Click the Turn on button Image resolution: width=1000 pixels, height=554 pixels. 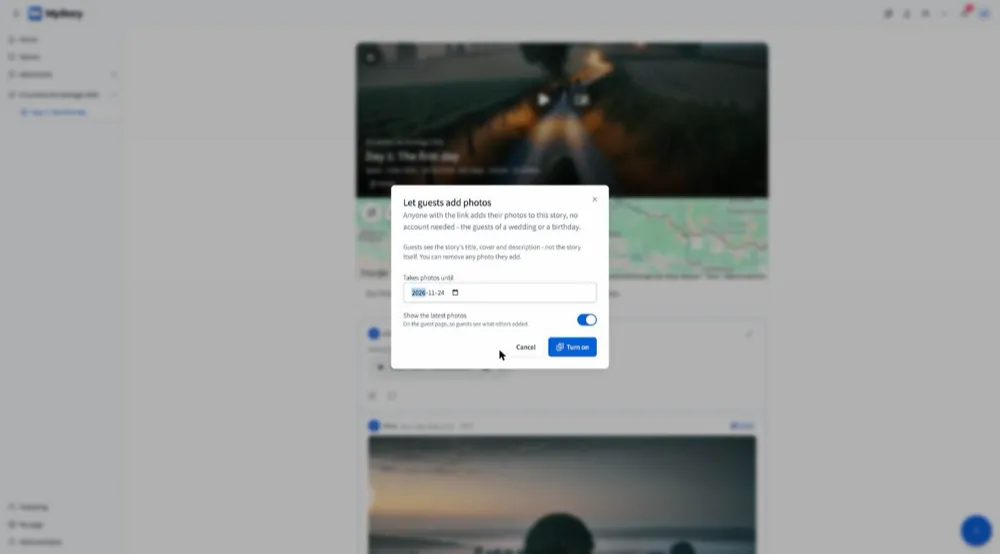[572, 347]
